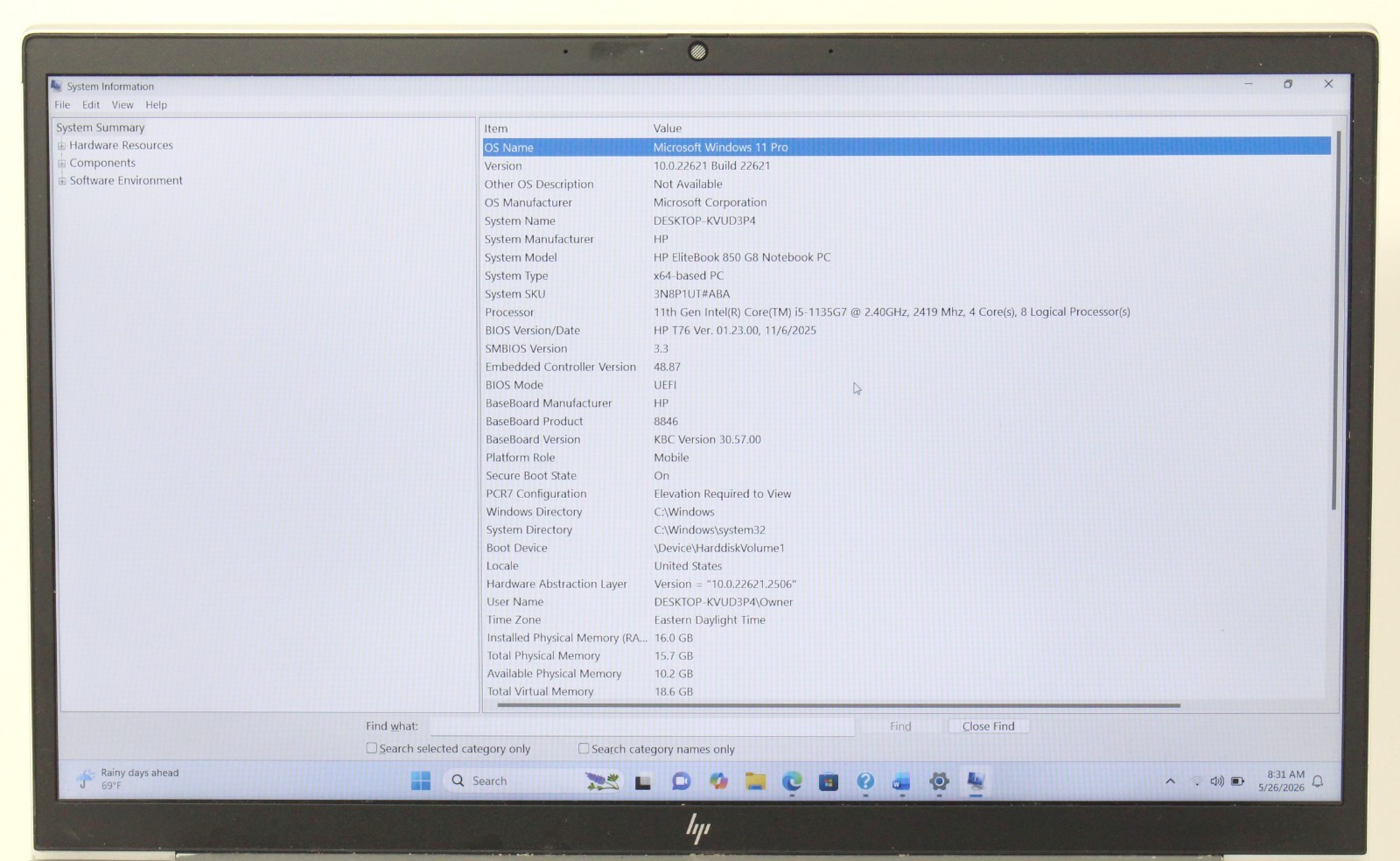Open the Help menu
This screenshot has height=861, width=1400.
tap(157, 105)
